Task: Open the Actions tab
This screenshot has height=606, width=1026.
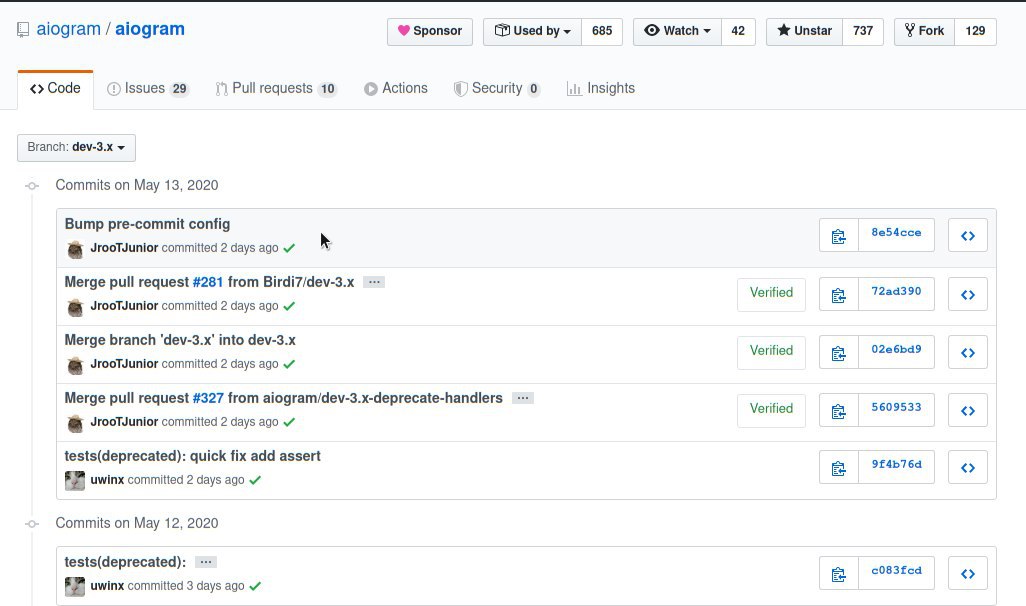Action: point(396,88)
